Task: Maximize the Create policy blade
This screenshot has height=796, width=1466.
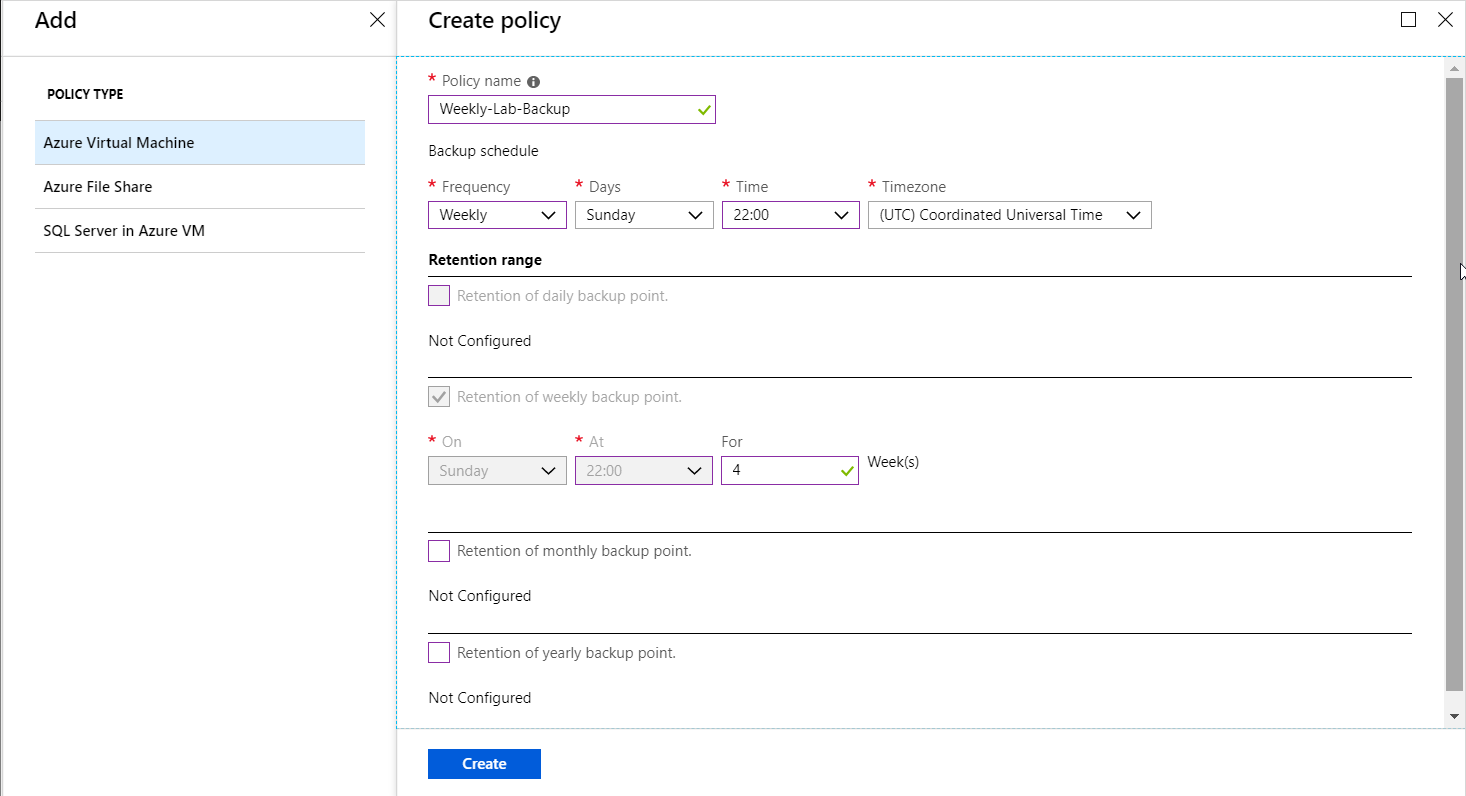Action: pos(1408,20)
